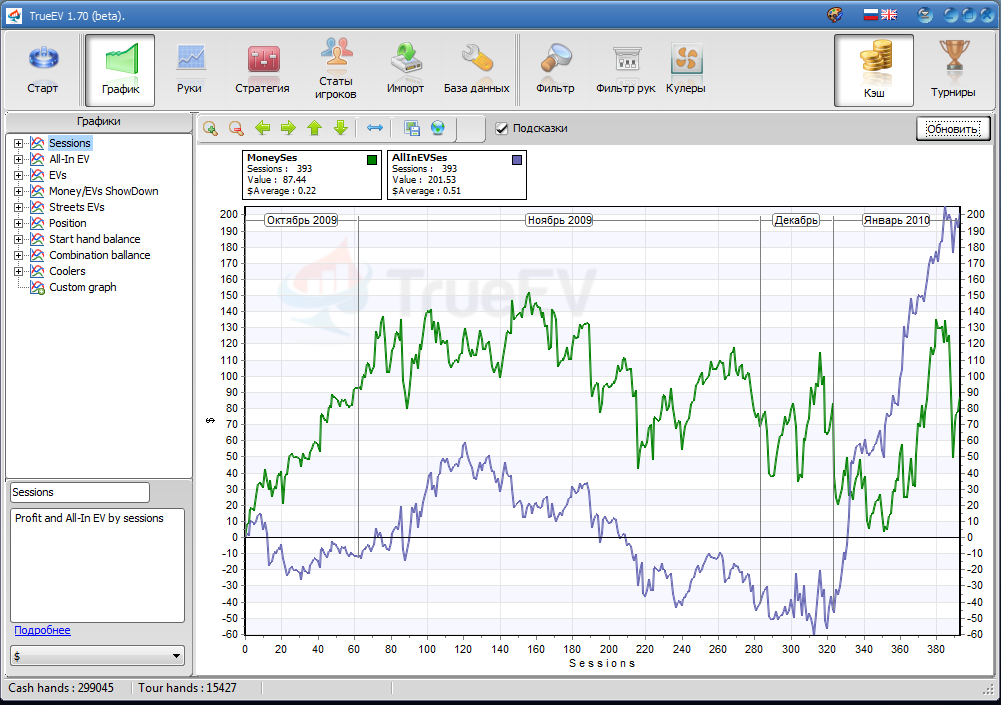Open the Статы игроков panel
Viewport: 1001px width, 705px height.
[x=335, y=65]
